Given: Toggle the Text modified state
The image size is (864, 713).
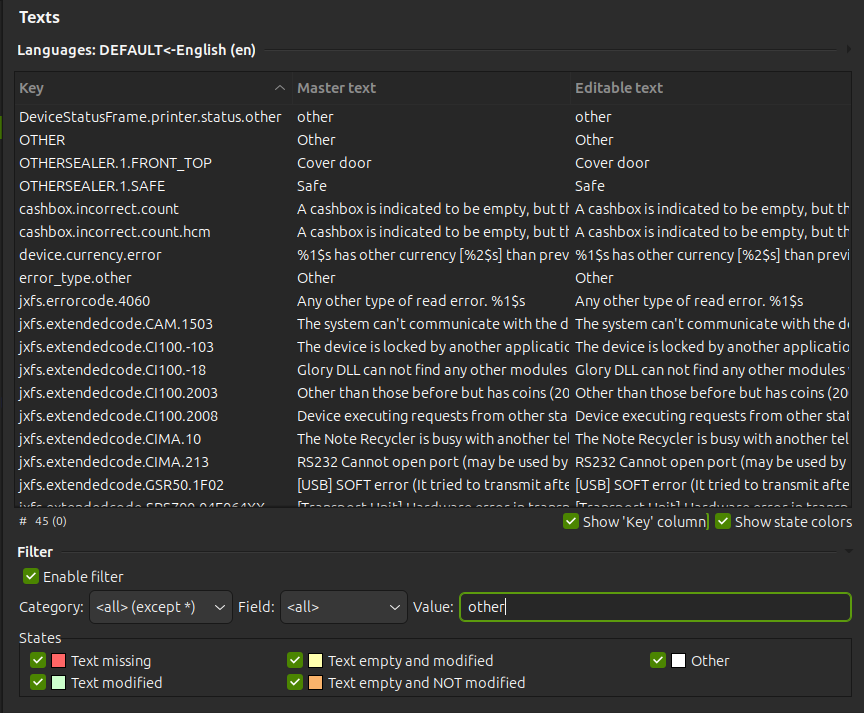Looking at the screenshot, I should pos(37,682).
